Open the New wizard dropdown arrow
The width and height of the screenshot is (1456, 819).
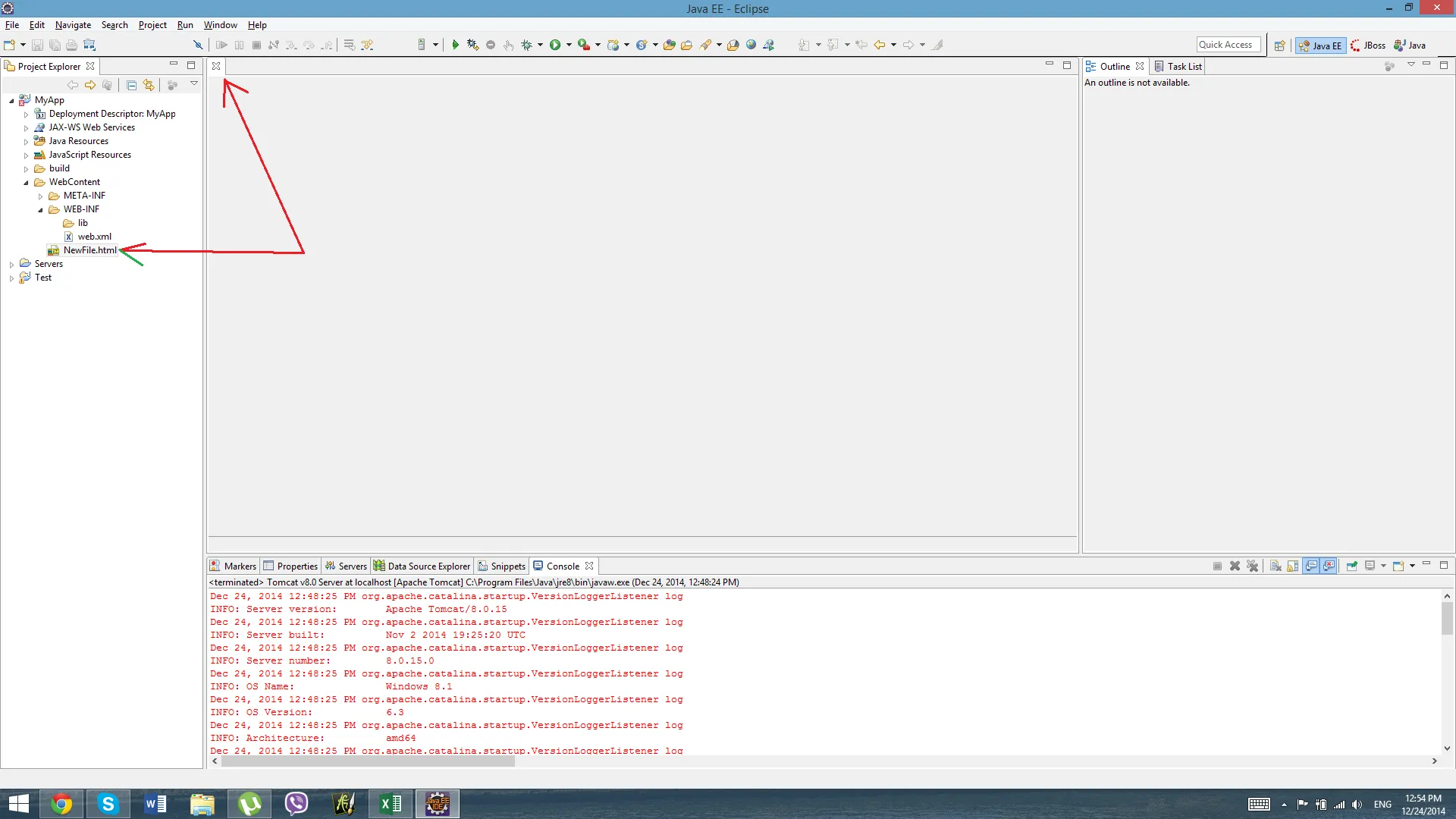pos(23,45)
